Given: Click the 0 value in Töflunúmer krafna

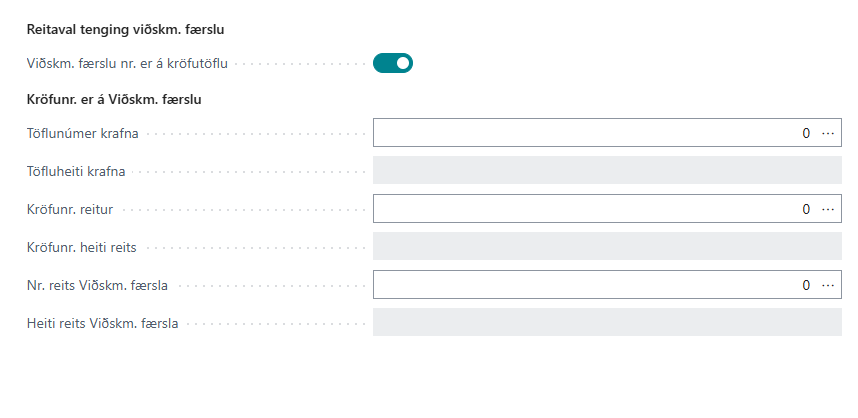Looking at the screenshot, I should (x=806, y=133).
